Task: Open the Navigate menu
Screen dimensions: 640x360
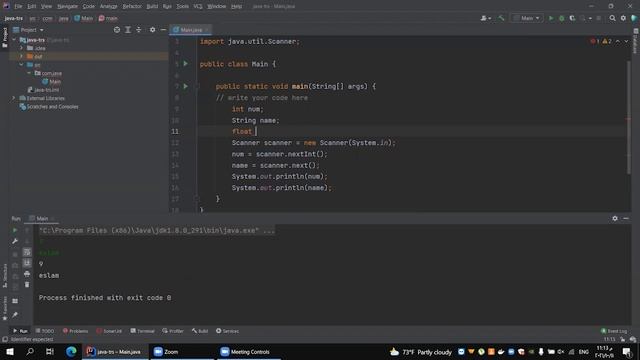Action: 67,6
